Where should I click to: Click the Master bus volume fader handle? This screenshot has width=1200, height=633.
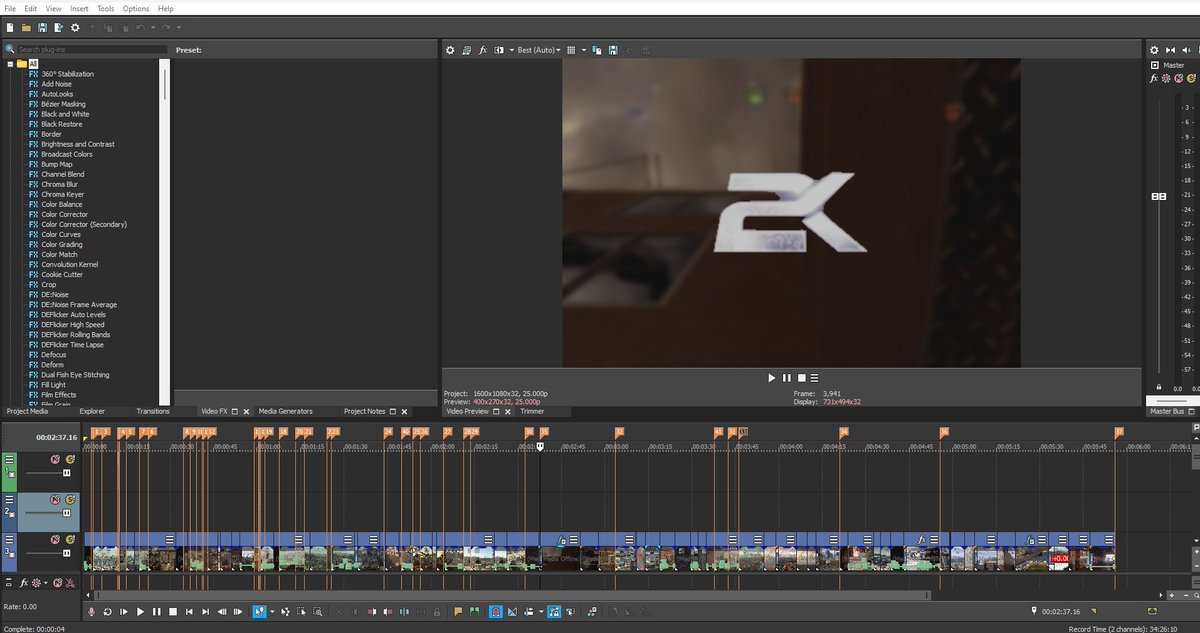coord(1159,197)
